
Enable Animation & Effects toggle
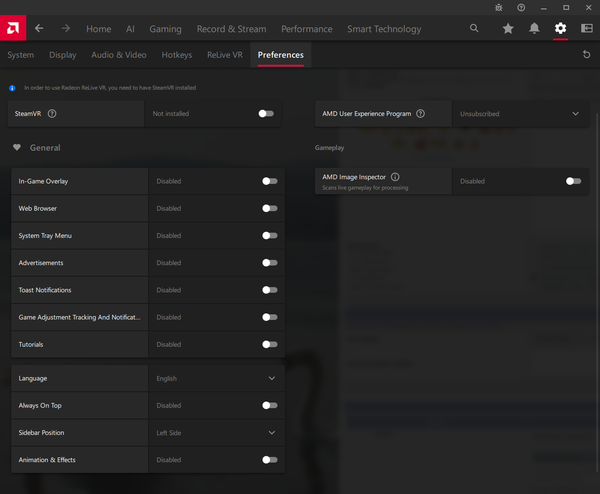click(x=270, y=460)
